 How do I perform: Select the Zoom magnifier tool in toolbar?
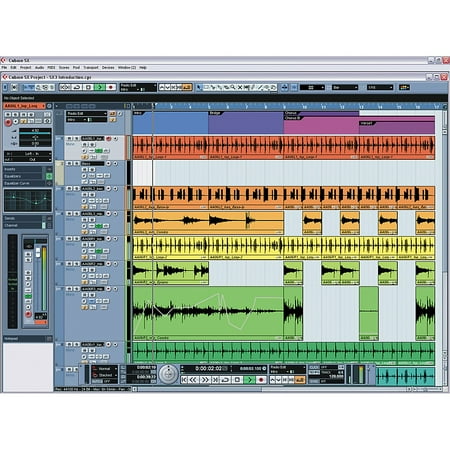pos(233,87)
